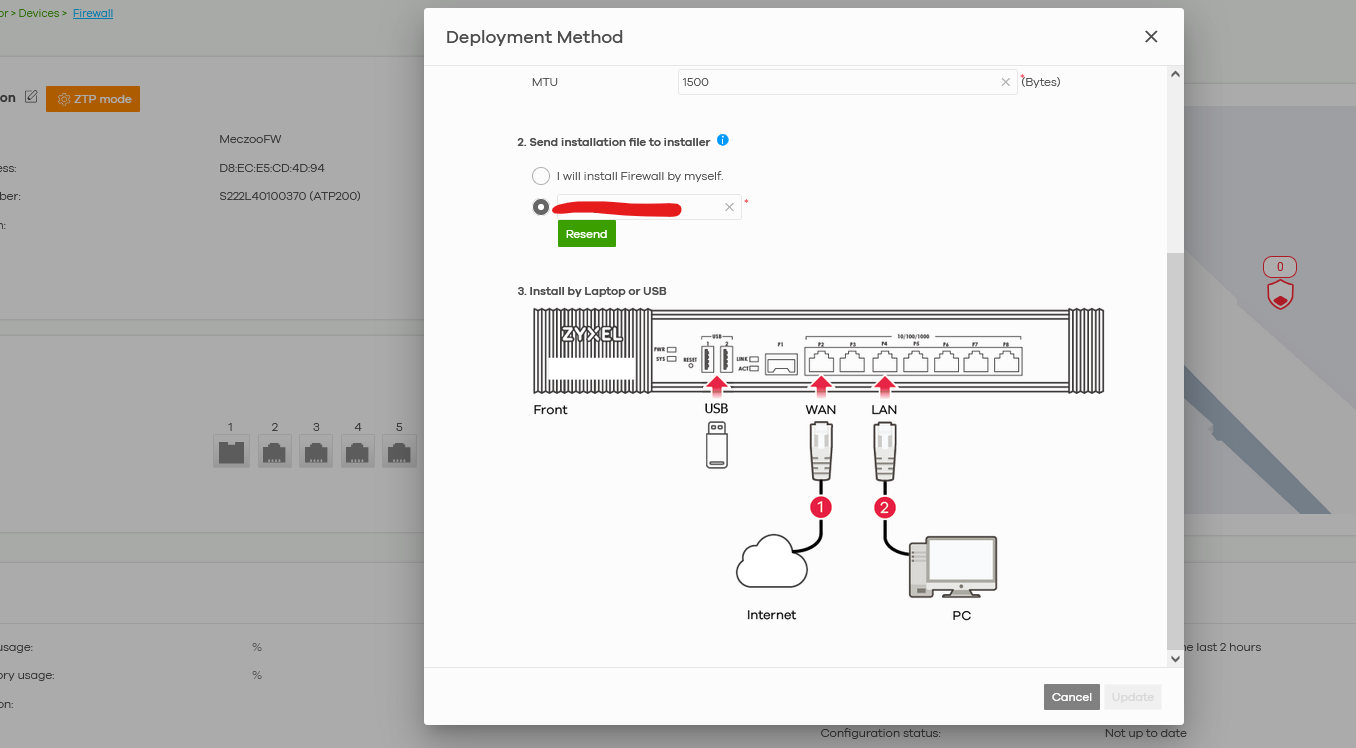
Task: Open the Firewall breadcrumb link
Action: coord(93,14)
